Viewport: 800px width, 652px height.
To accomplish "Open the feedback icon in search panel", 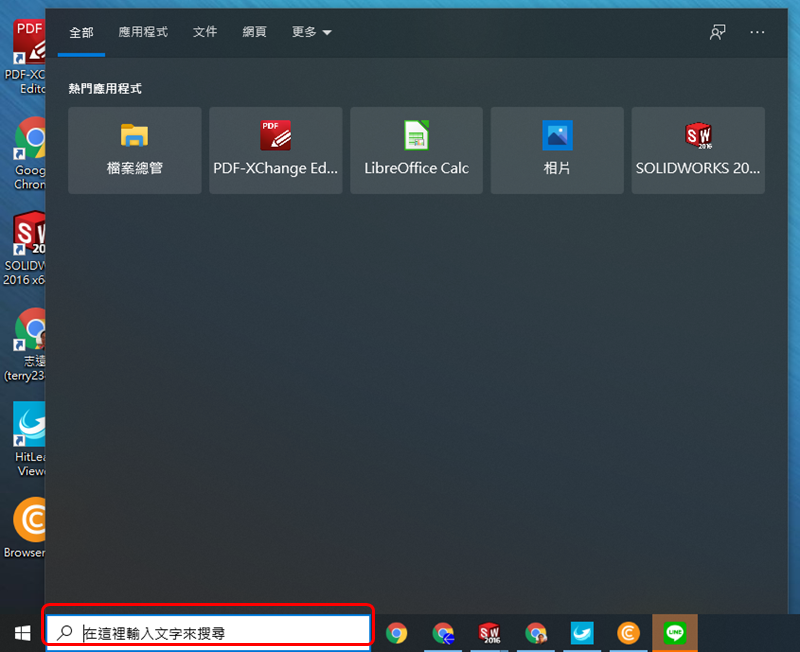I will pos(717,32).
